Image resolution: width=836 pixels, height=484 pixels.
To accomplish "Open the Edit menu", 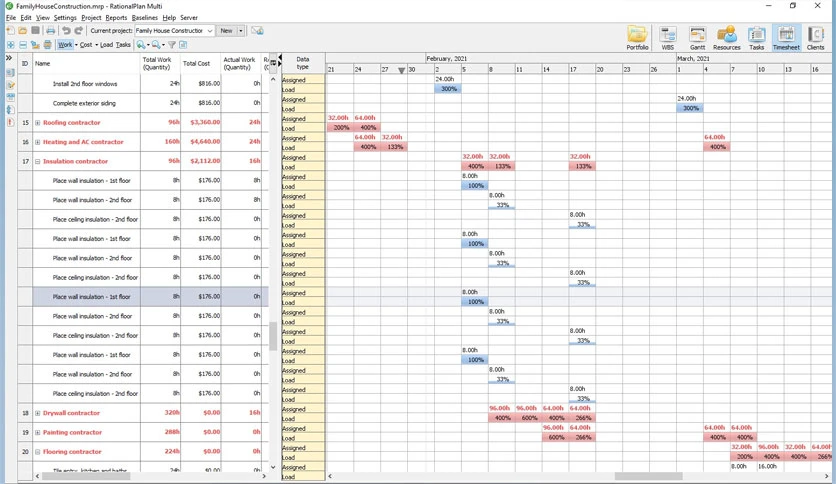I will pos(26,18).
